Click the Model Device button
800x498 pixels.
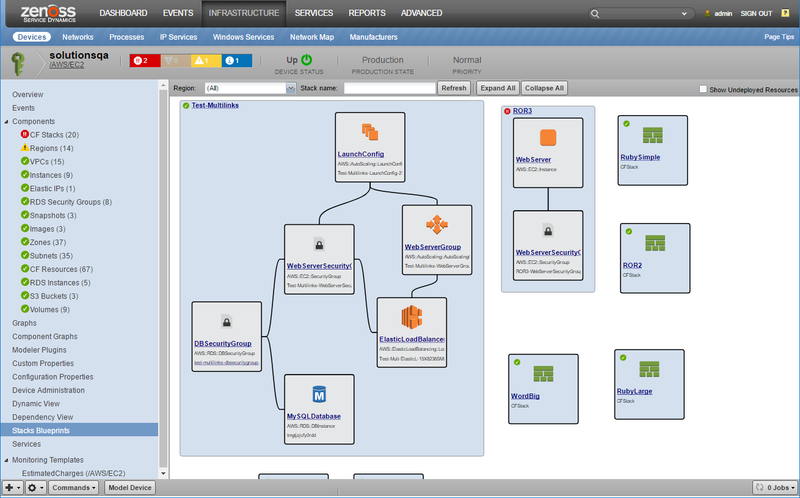point(130,487)
